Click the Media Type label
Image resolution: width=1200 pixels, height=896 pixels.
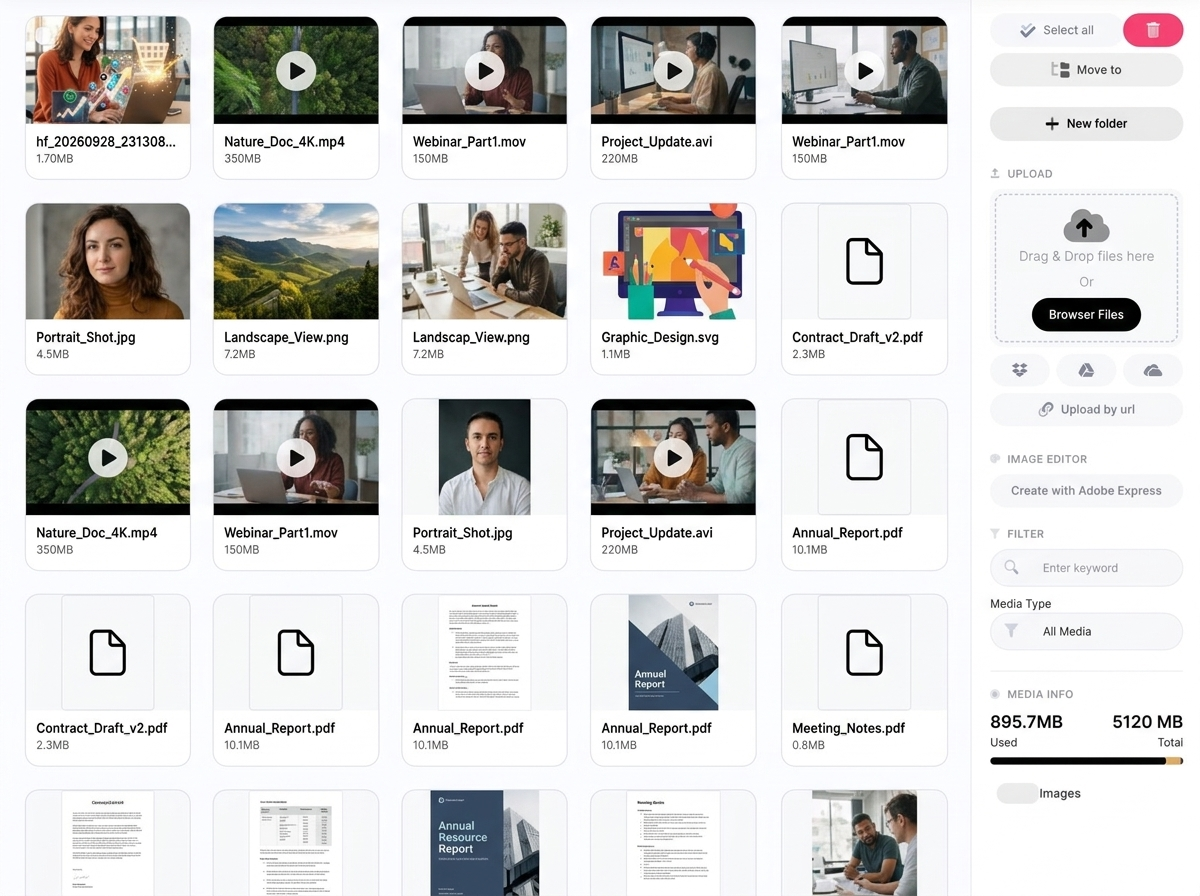coord(1020,604)
